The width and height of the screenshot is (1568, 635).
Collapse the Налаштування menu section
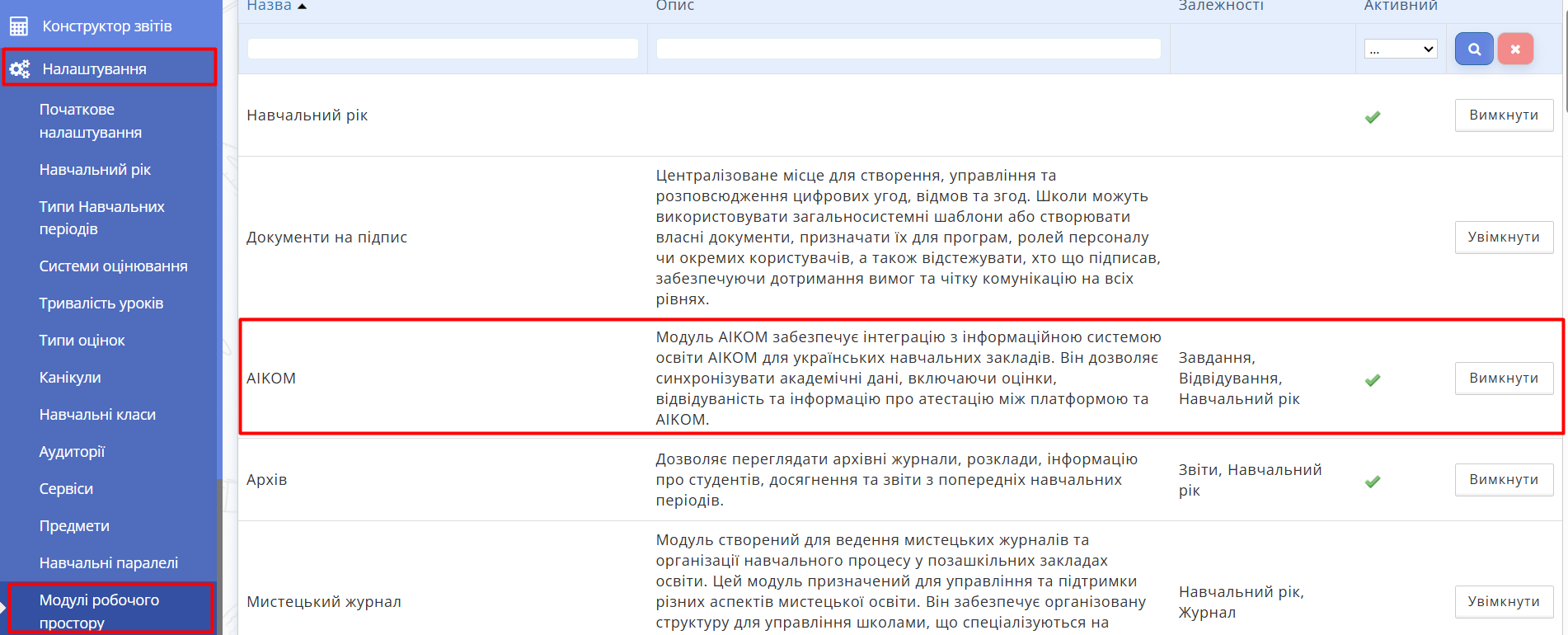point(94,69)
